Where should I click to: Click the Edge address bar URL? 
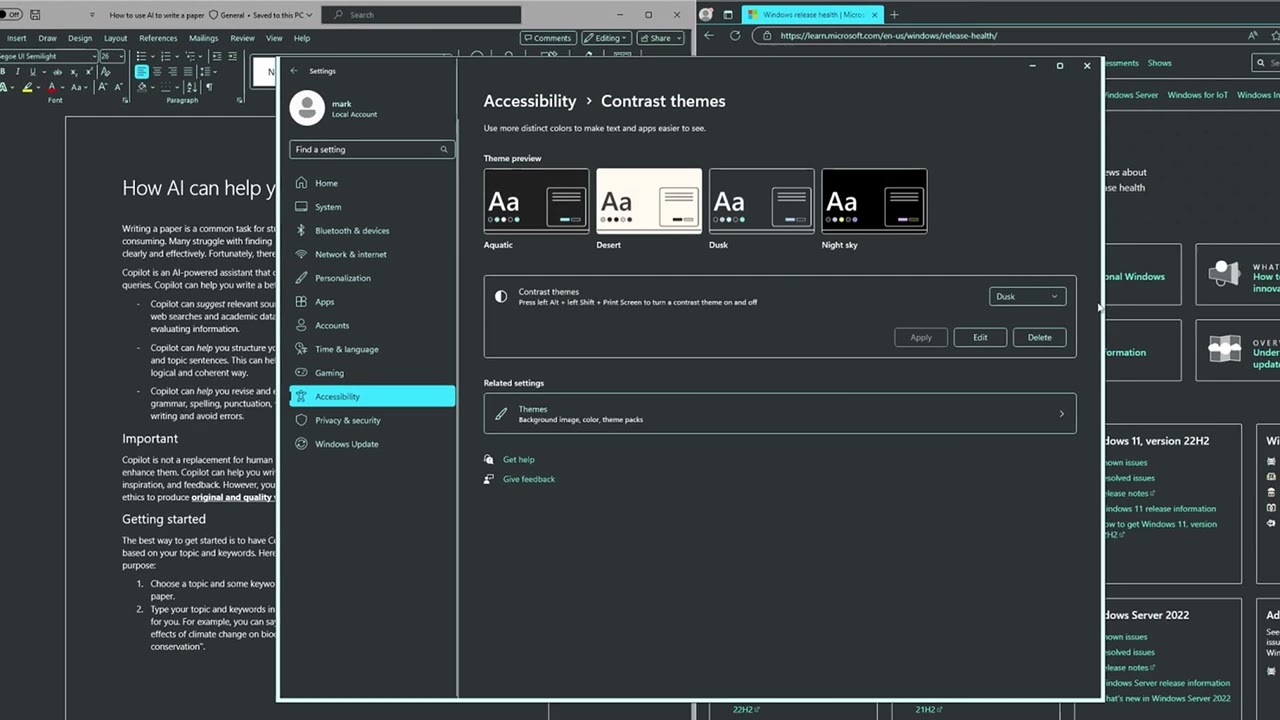coord(888,35)
